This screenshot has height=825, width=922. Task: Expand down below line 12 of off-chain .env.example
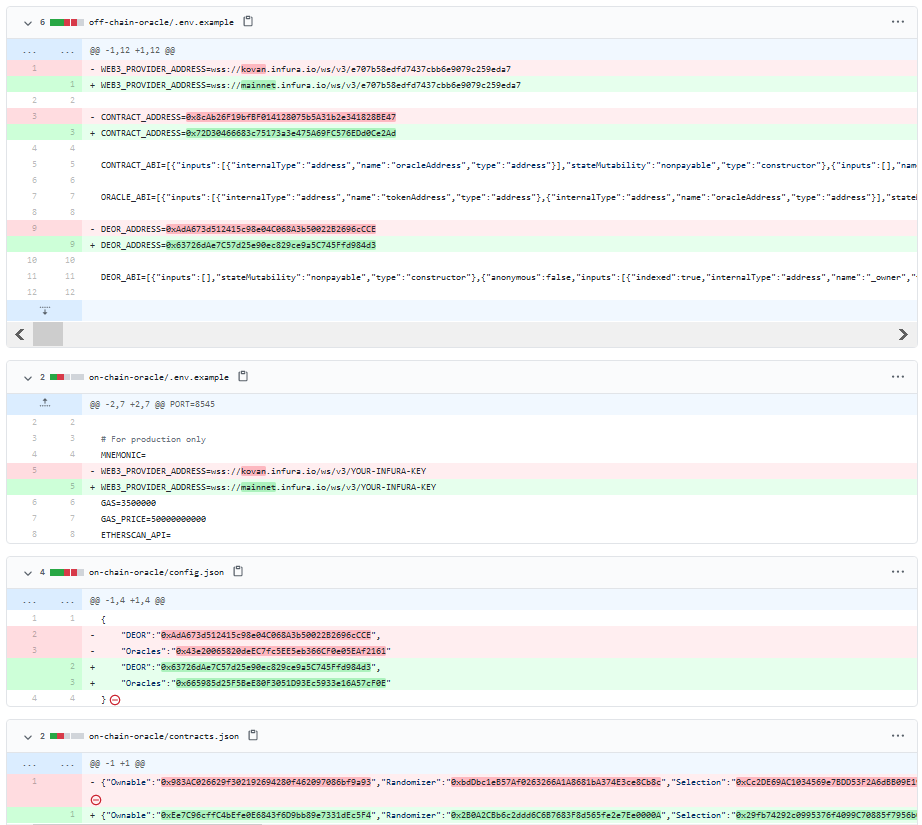pyautogui.click(x=45, y=310)
